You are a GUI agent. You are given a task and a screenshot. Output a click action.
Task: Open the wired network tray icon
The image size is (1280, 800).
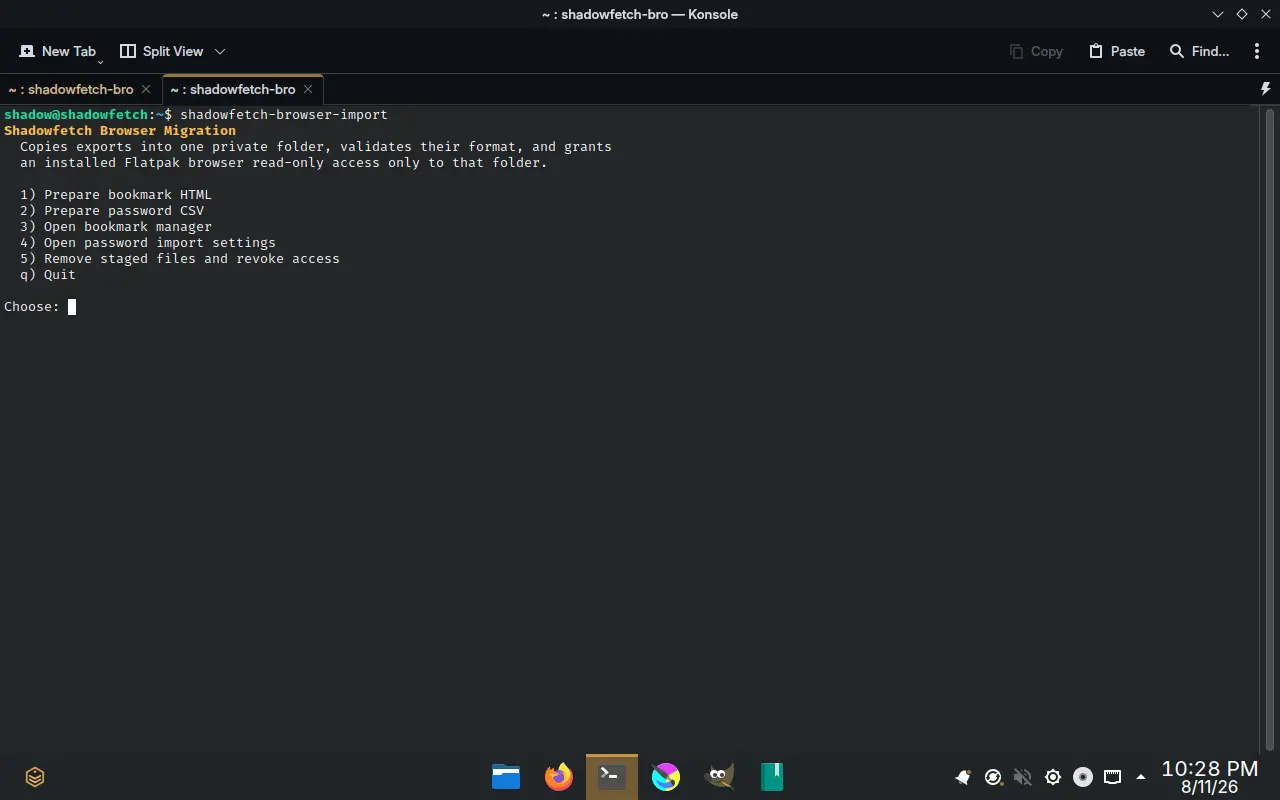coord(1112,777)
